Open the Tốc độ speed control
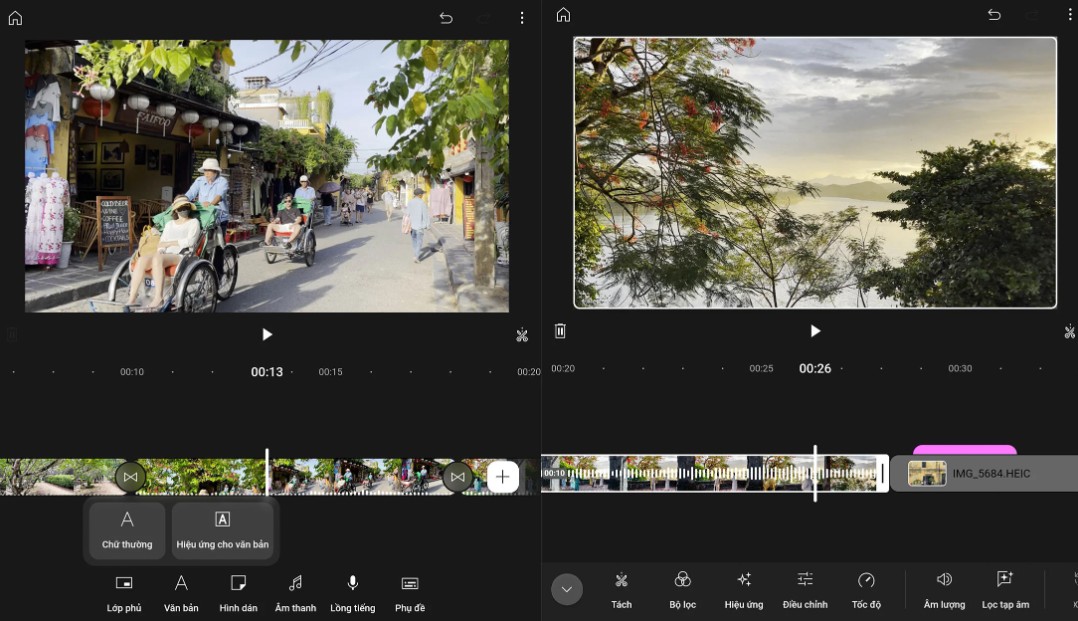 point(866,589)
